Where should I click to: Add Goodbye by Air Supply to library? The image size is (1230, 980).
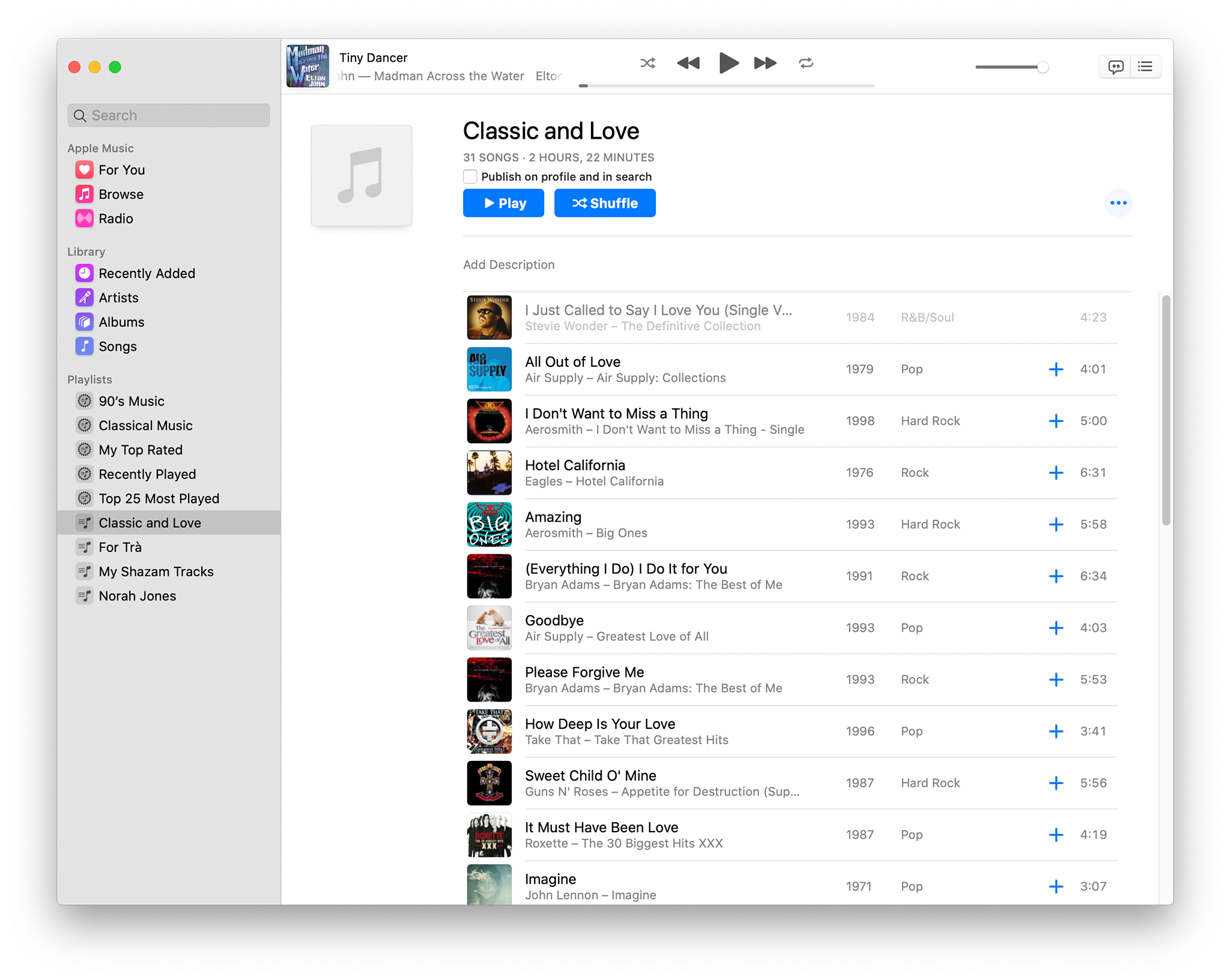click(1056, 628)
